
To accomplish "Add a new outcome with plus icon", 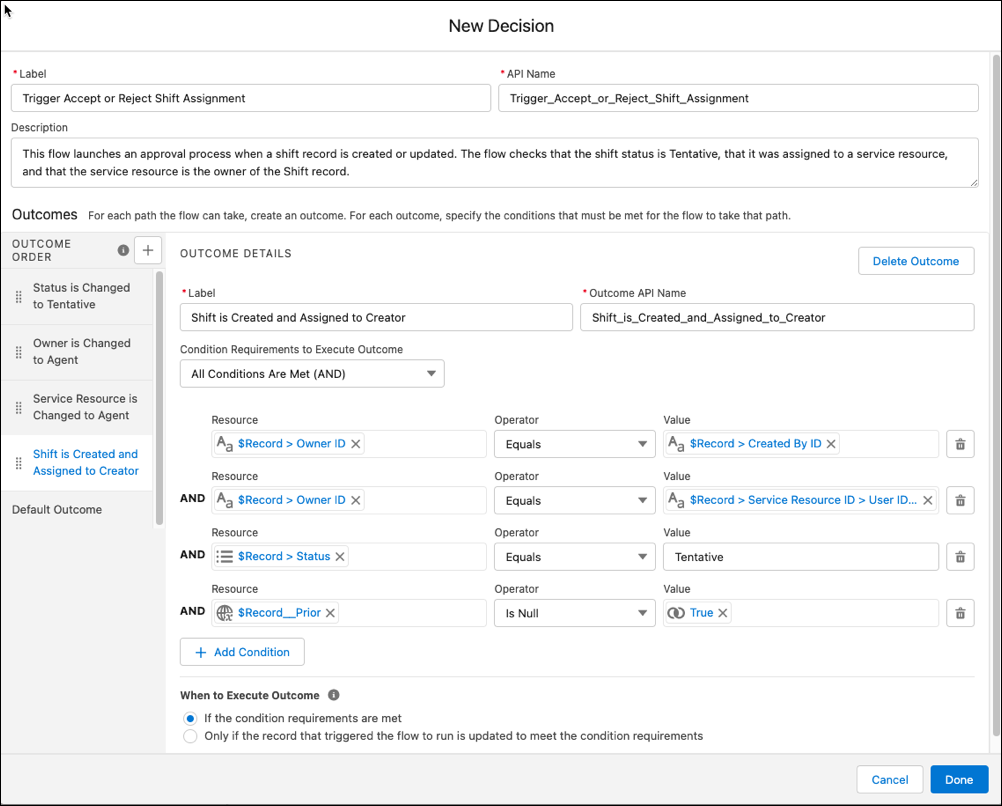I will point(148,250).
